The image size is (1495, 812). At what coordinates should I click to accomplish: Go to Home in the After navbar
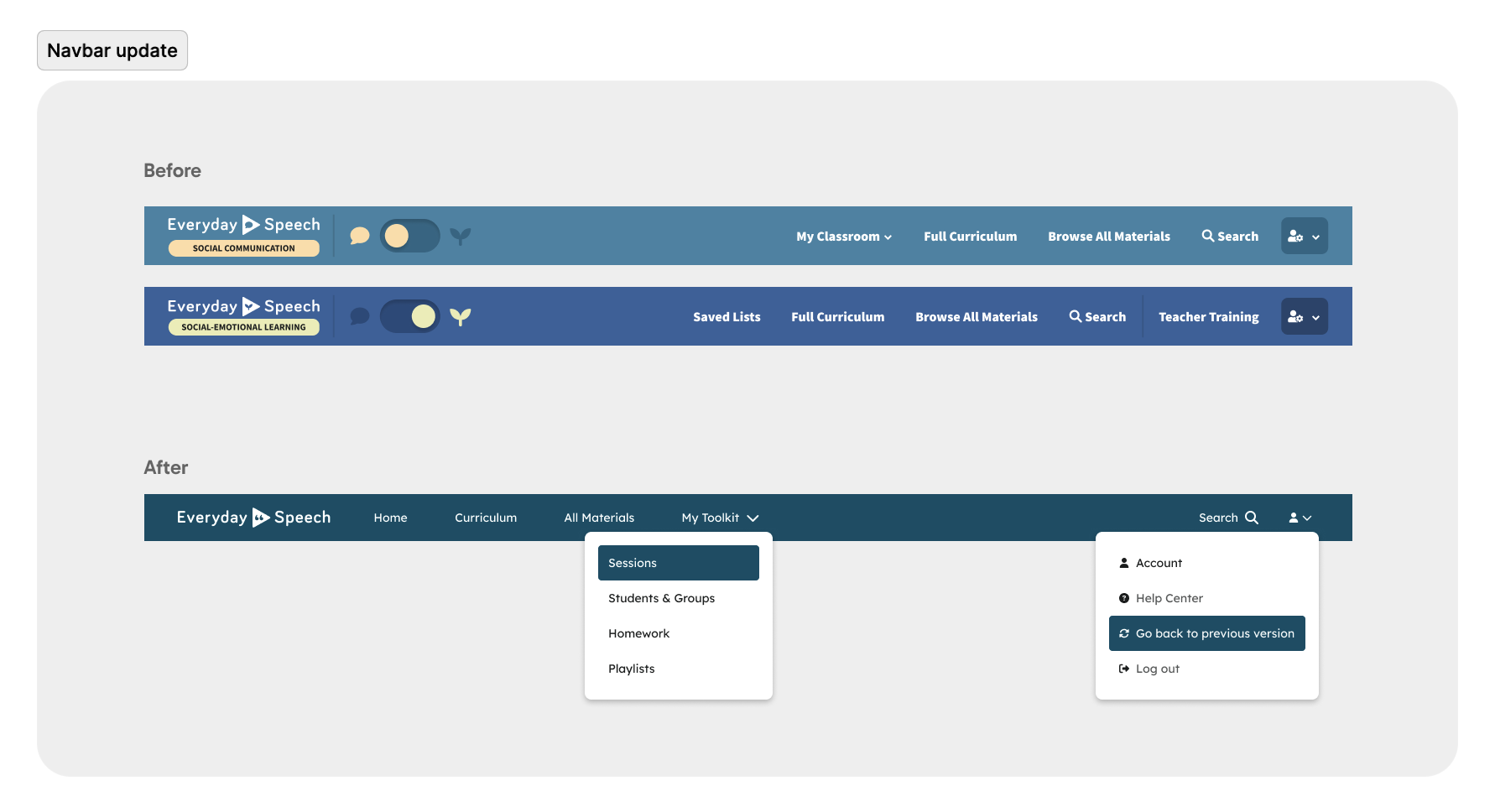[391, 518]
